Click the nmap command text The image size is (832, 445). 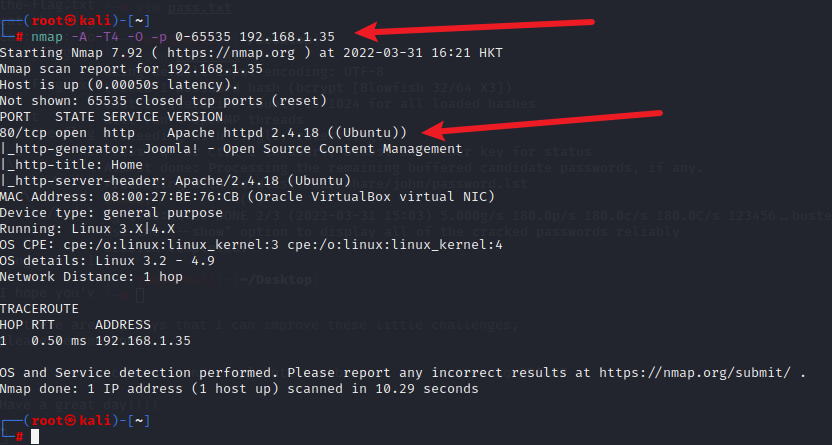pyautogui.click(x=183, y=37)
